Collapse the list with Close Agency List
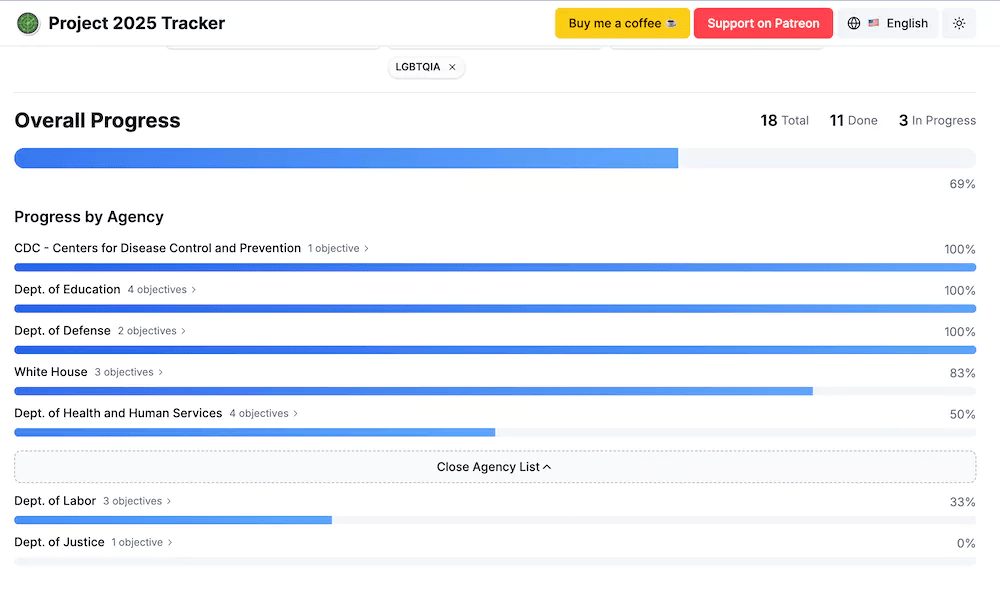The image size is (1000, 594). click(494, 467)
